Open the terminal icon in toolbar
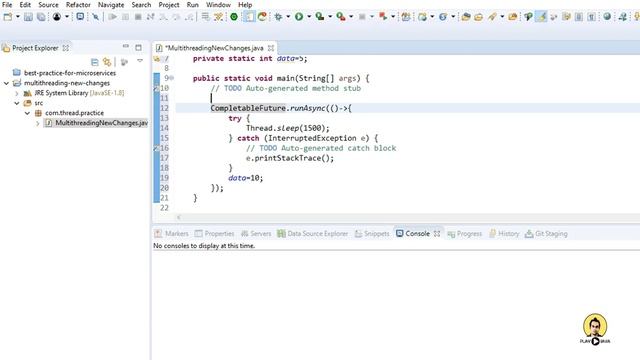Screen dimensions: 640x360 click(80, 17)
